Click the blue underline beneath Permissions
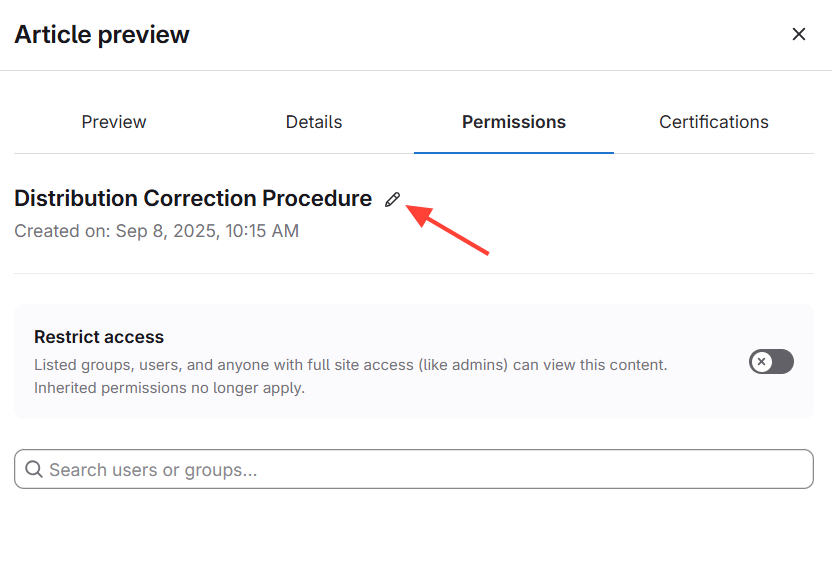This screenshot has width=832, height=581. [514, 152]
